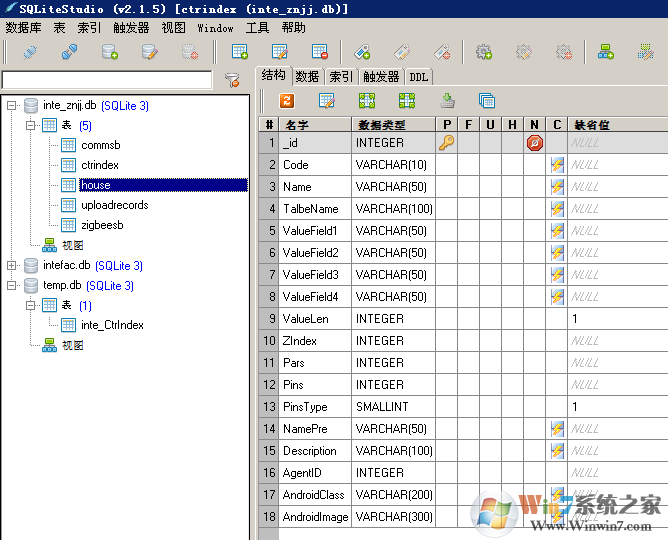Select the uploadrecords table in tree
Screen dimensions: 668x540
point(114,205)
